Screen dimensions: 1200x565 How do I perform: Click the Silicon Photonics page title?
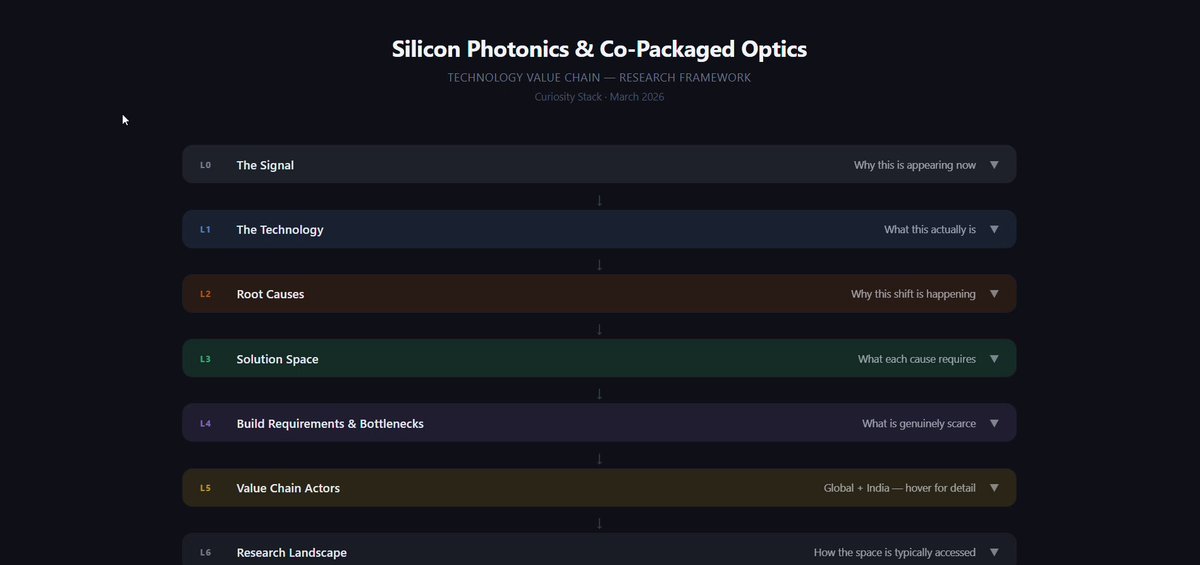599,49
